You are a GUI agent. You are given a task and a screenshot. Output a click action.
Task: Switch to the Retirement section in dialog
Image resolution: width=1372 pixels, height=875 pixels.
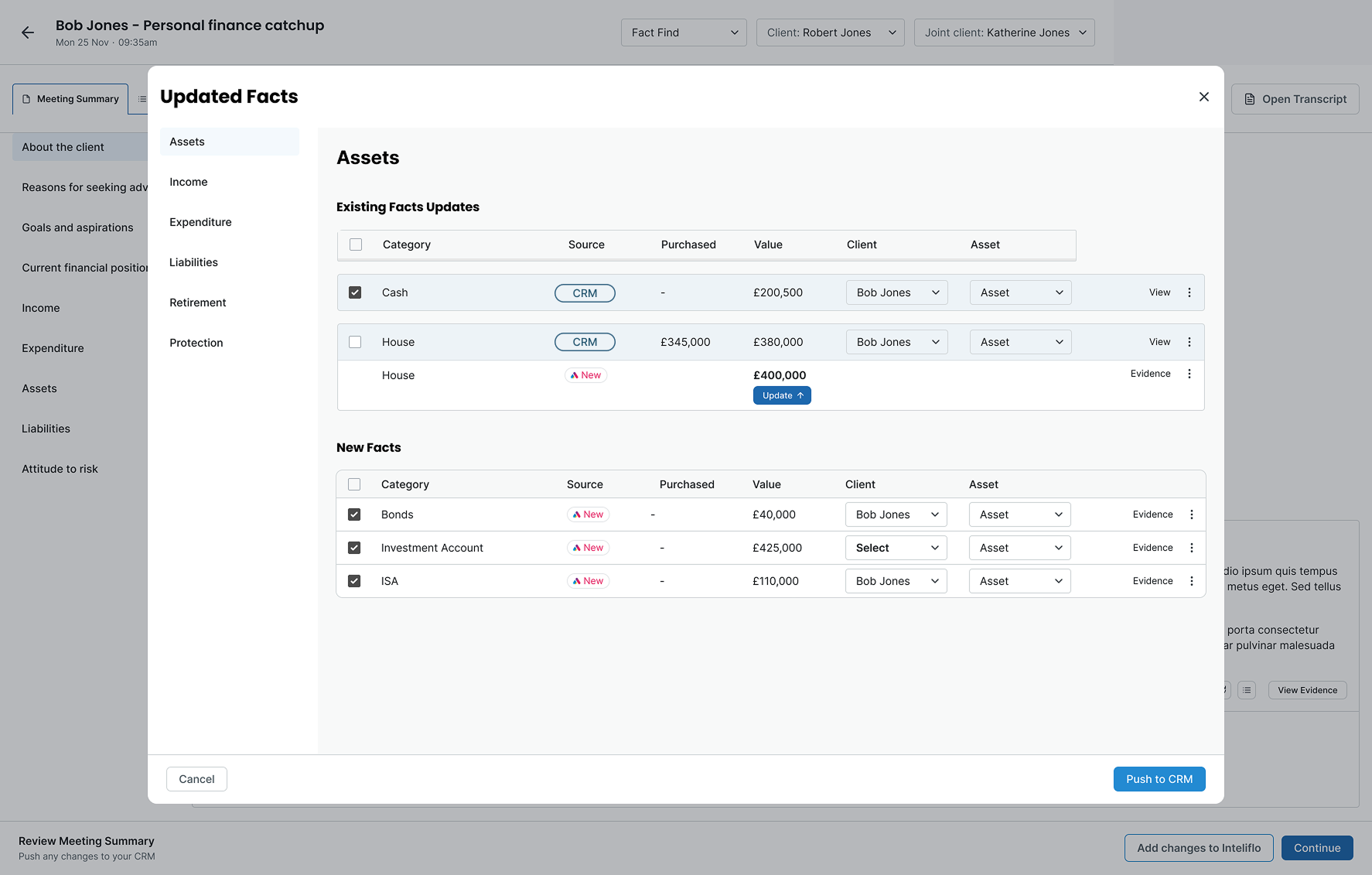(230, 302)
